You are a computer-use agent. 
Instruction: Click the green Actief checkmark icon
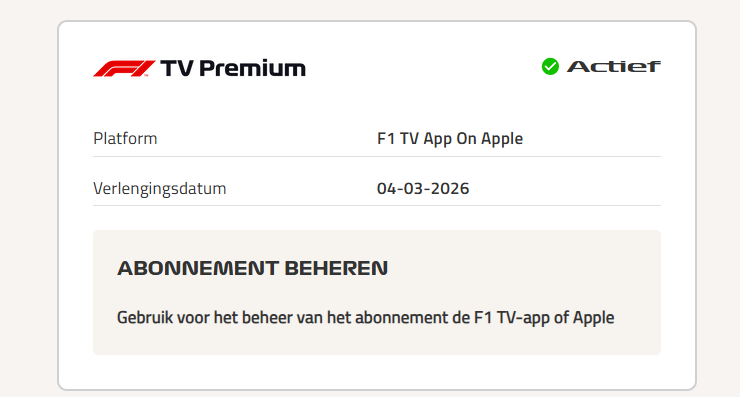click(550, 67)
